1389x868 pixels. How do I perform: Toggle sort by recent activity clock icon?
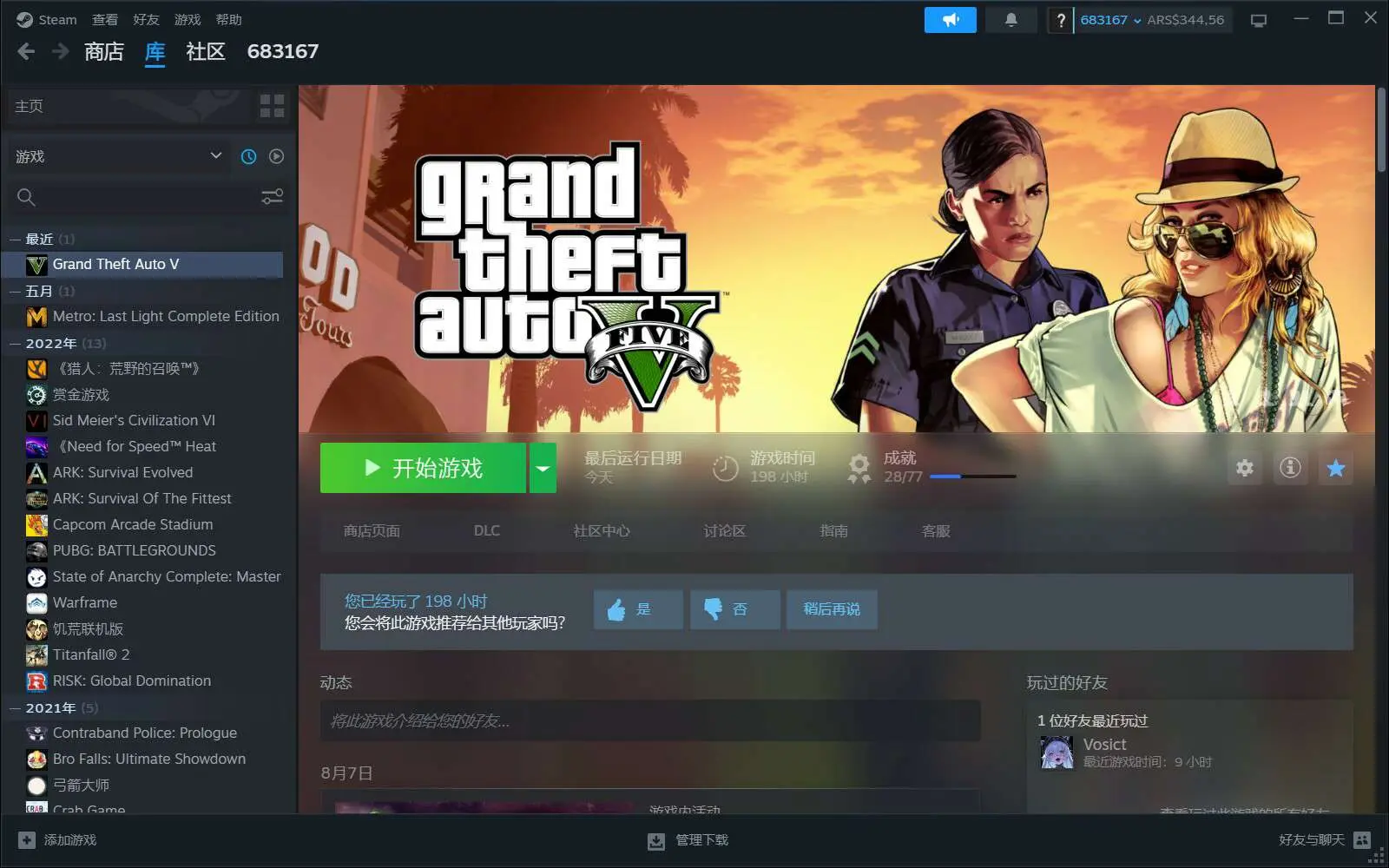[x=248, y=156]
